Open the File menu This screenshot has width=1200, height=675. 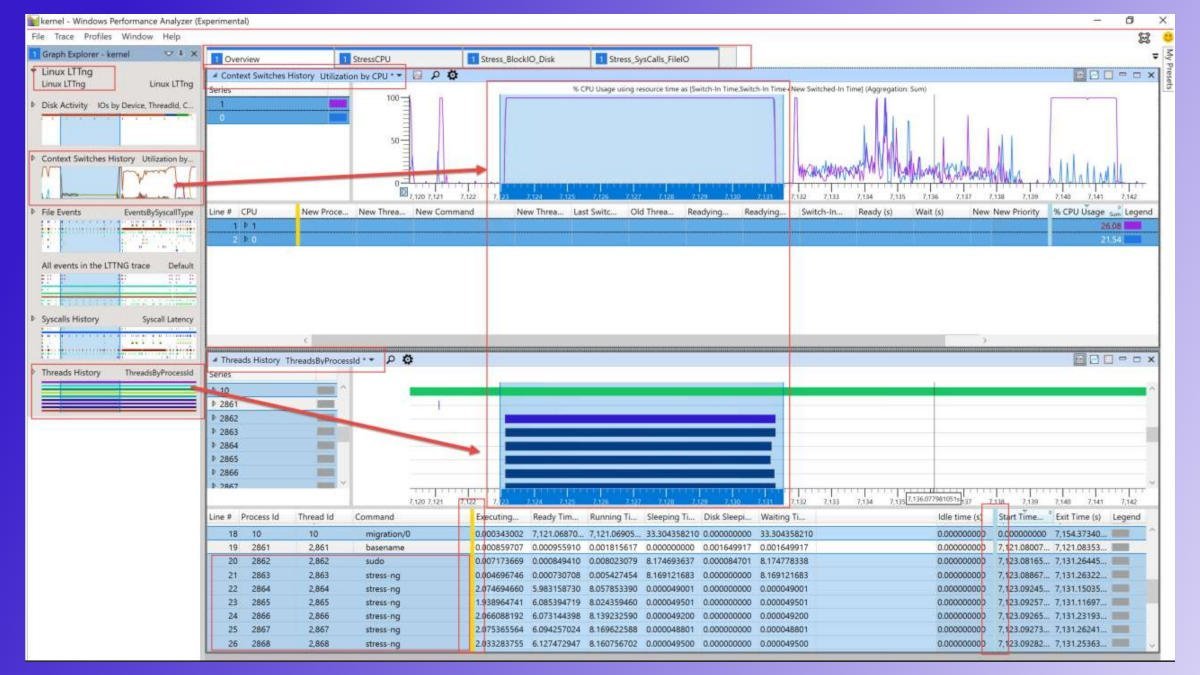tap(37, 36)
